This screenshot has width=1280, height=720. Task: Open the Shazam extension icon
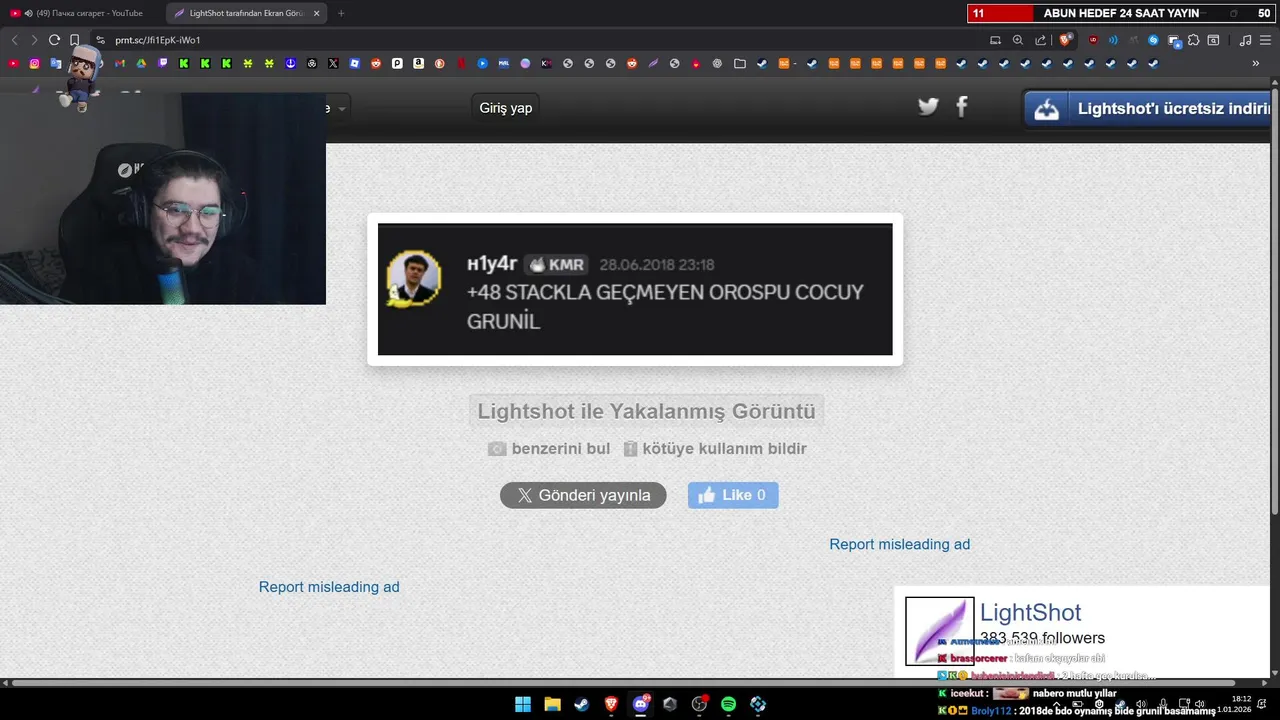coord(1153,40)
